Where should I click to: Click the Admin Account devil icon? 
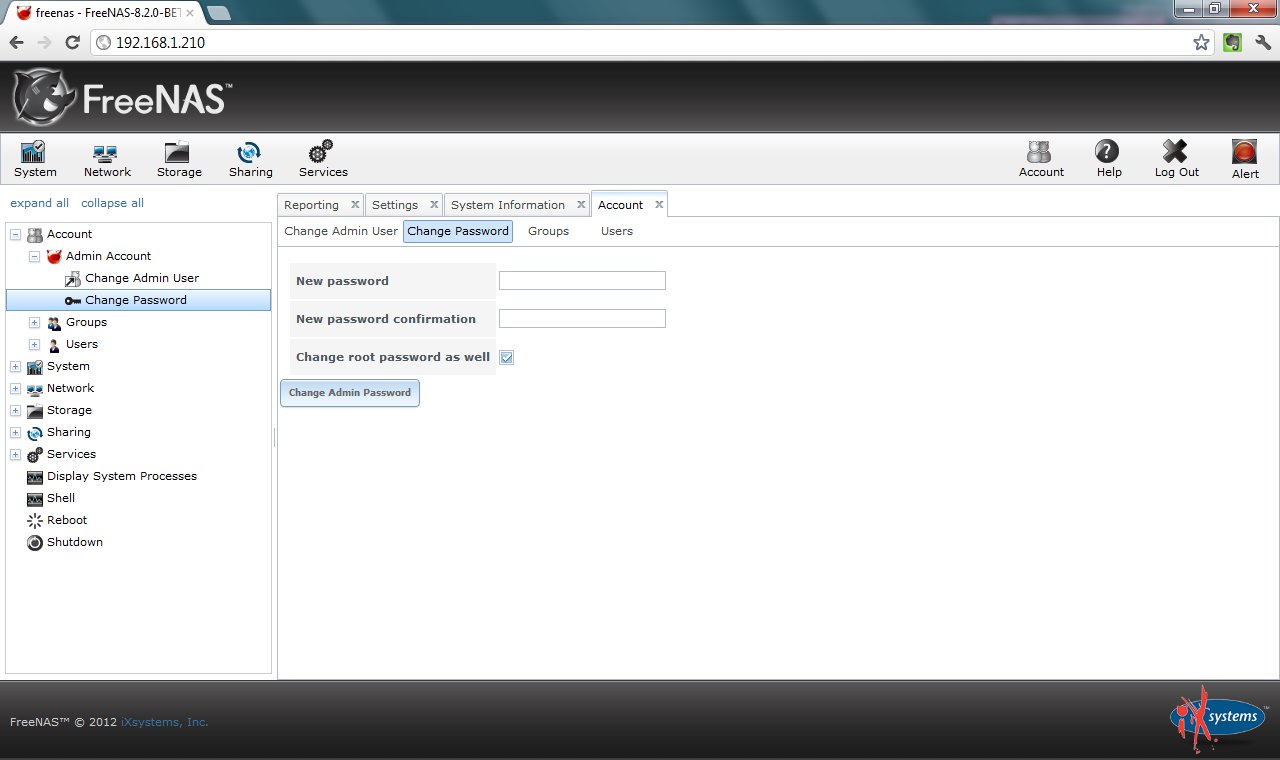coord(54,256)
